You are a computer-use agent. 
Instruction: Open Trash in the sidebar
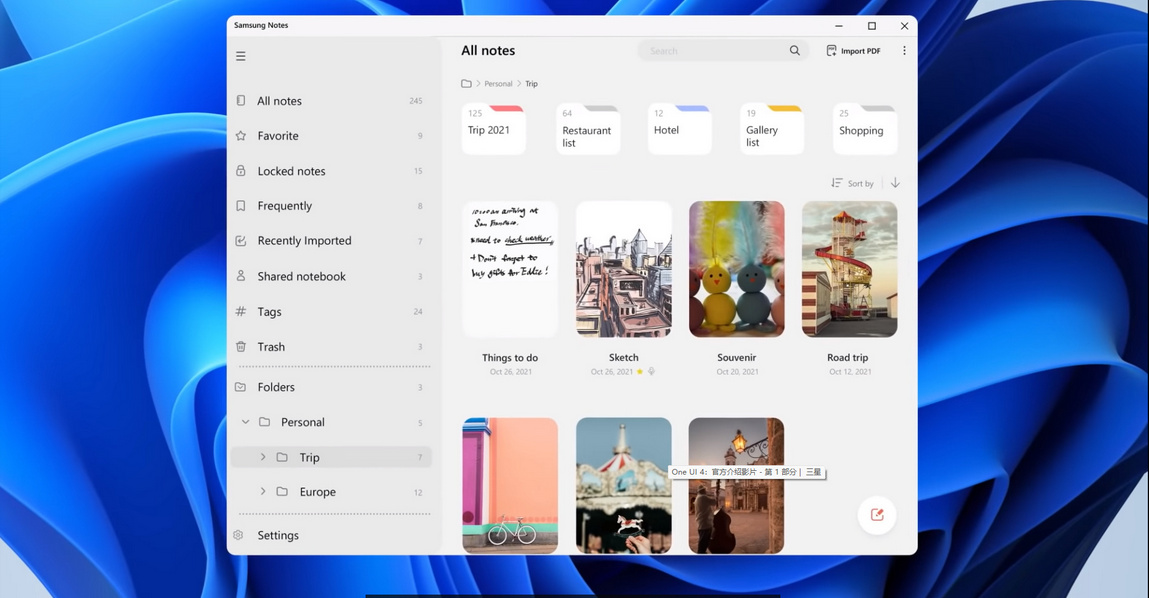click(271, 347)
